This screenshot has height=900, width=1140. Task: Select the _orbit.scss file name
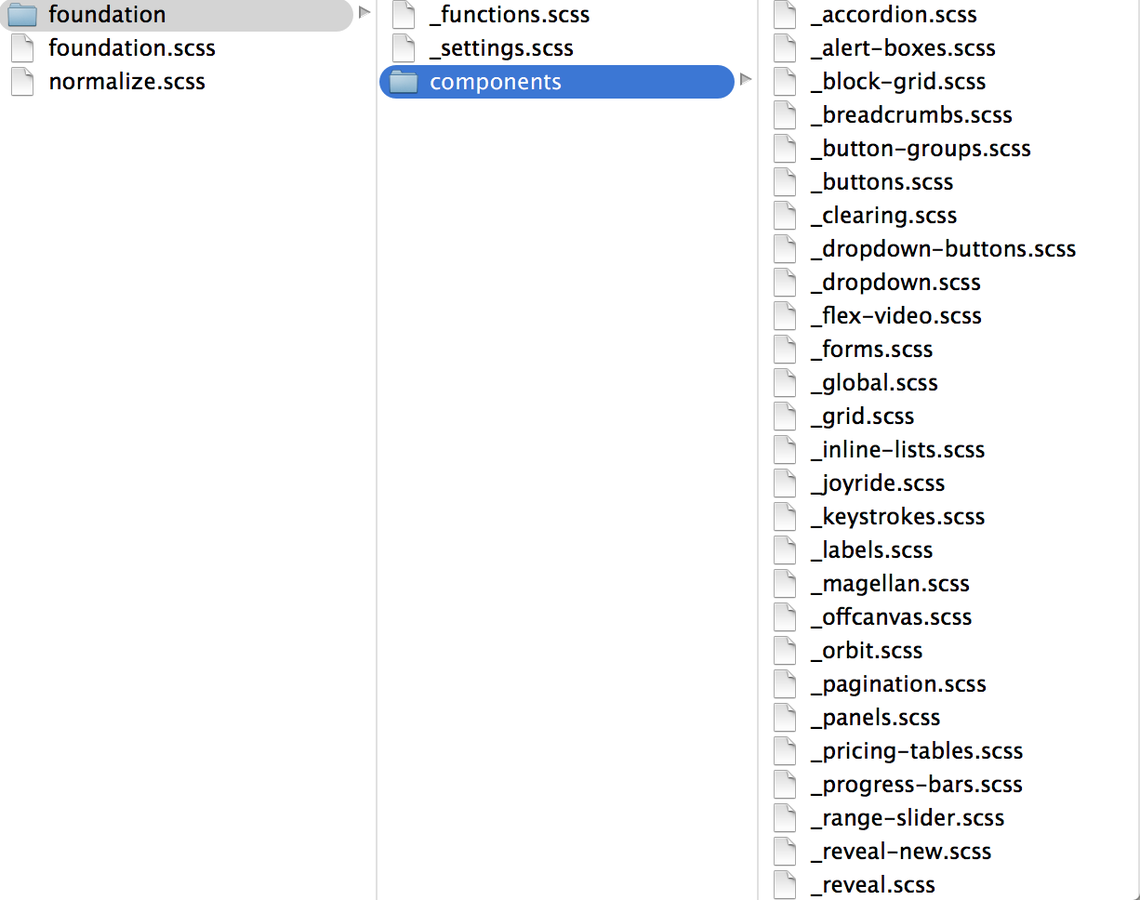(x=867, y=650)
